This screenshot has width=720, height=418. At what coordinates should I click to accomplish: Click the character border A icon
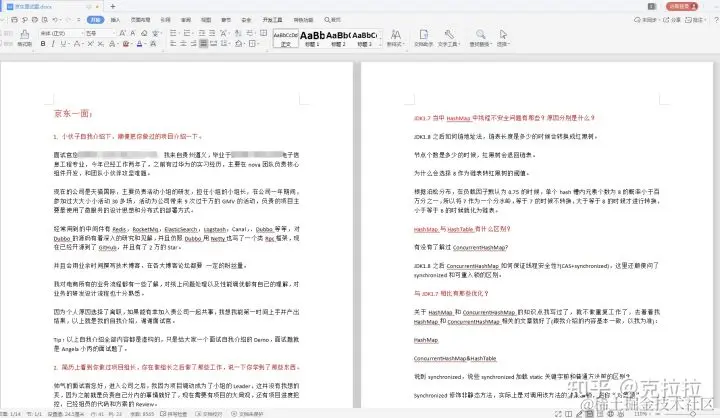click(153, 44)
